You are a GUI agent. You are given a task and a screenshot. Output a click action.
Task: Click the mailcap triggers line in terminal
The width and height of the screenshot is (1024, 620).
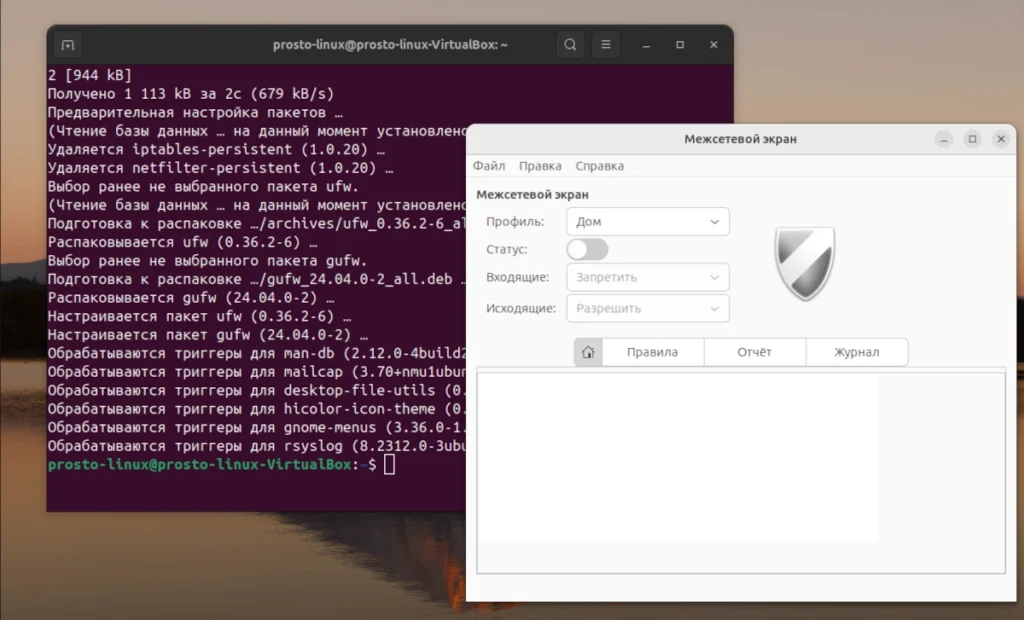pos(257,372)
